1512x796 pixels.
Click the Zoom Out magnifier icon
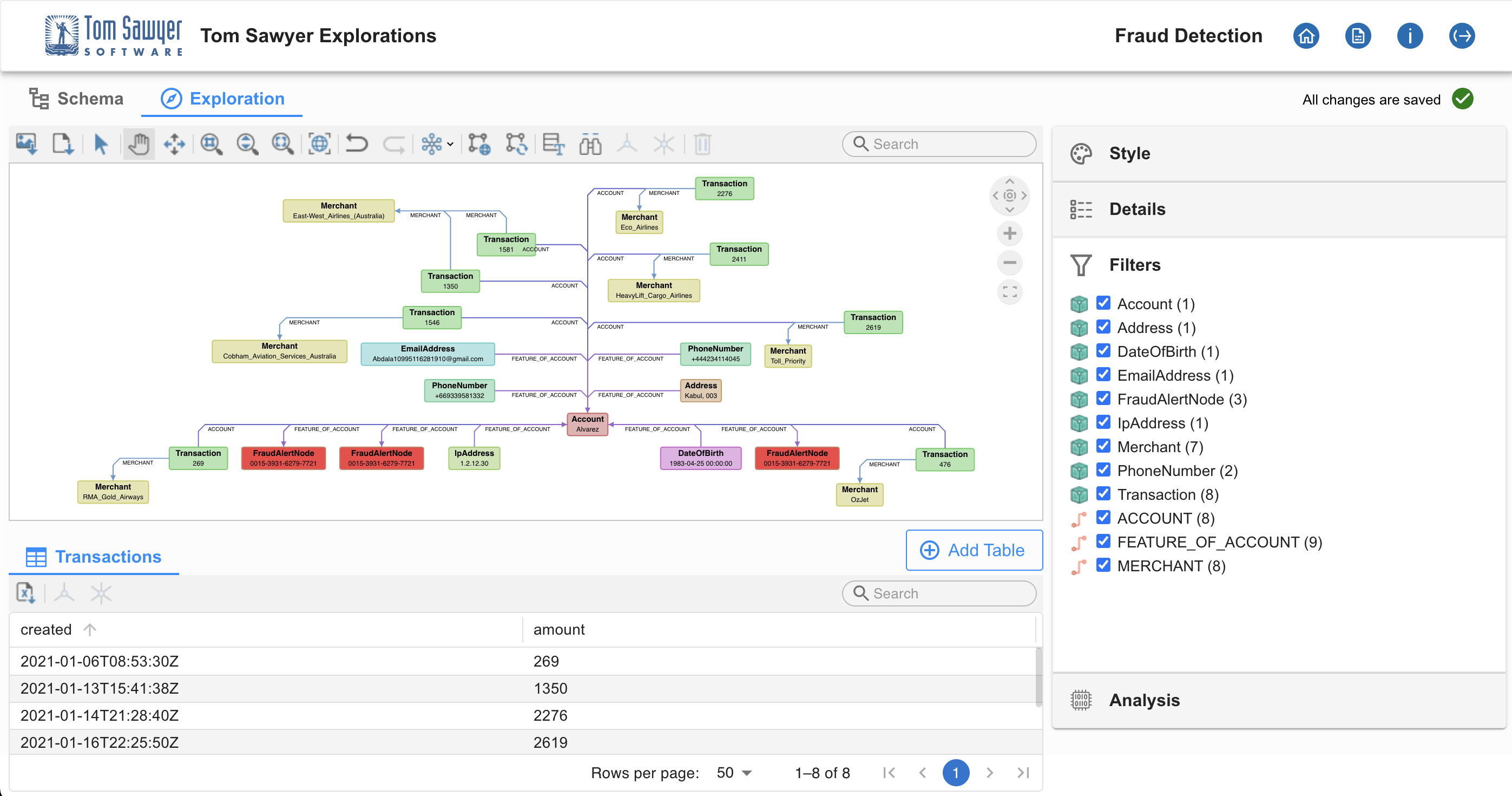247,143
